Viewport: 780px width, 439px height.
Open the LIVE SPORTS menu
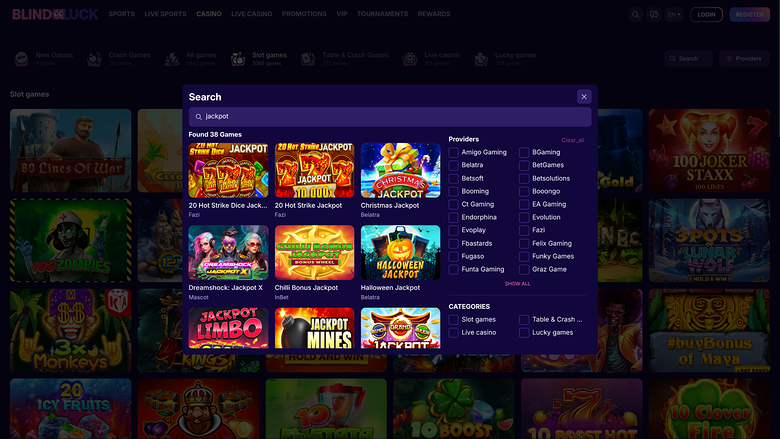[x=165, y=14]
